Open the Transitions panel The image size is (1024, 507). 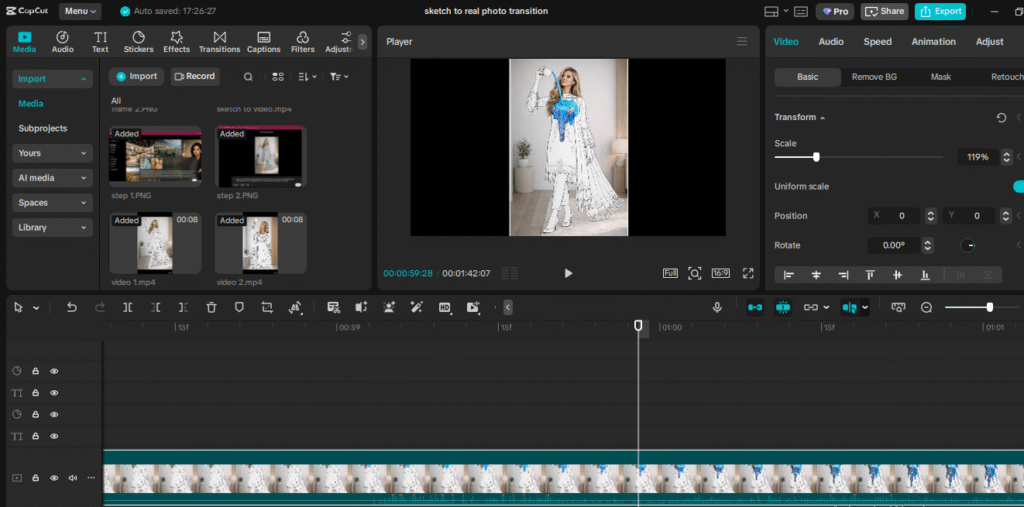[219, 41]
